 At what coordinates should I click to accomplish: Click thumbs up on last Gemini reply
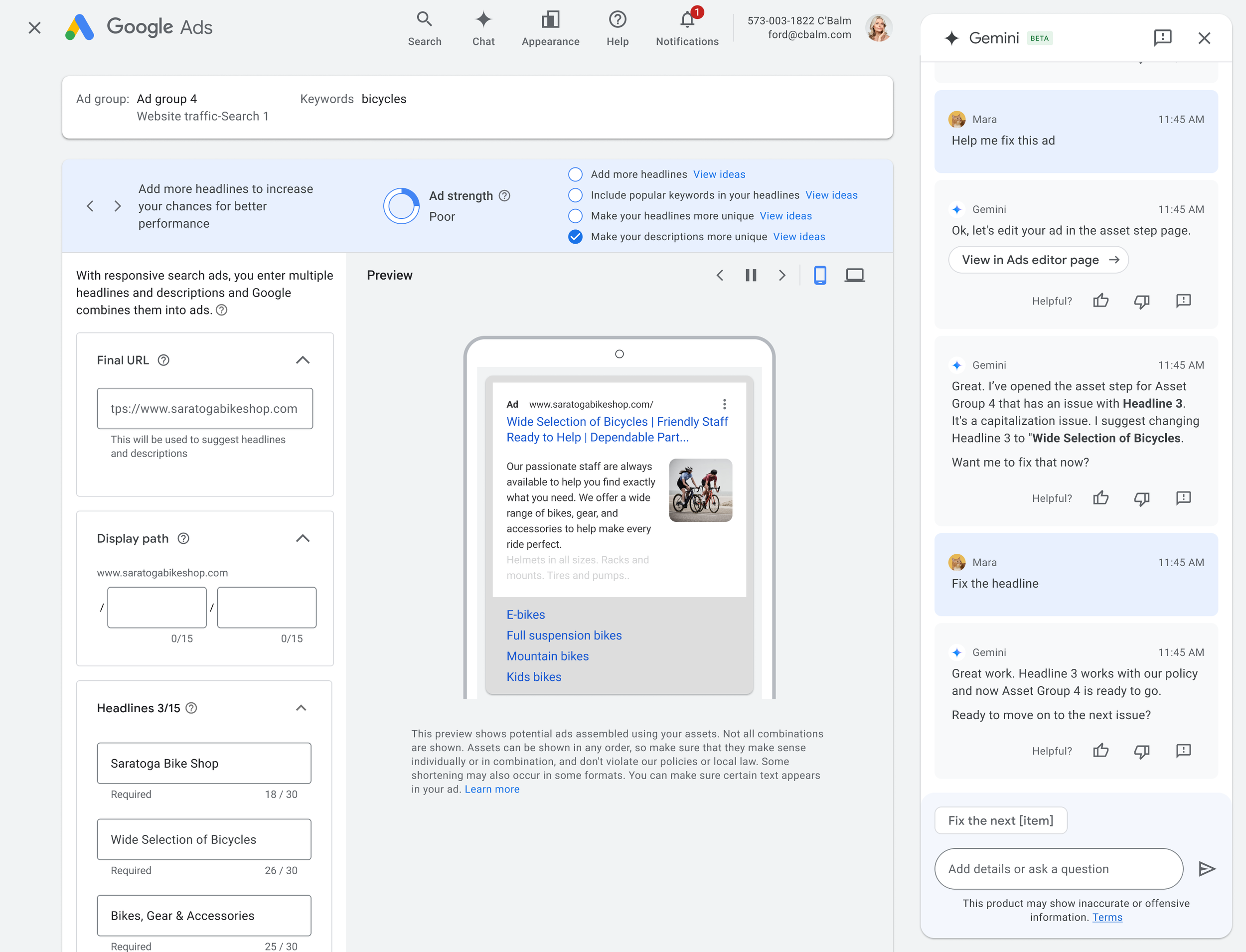click(x=1100, y=751)
